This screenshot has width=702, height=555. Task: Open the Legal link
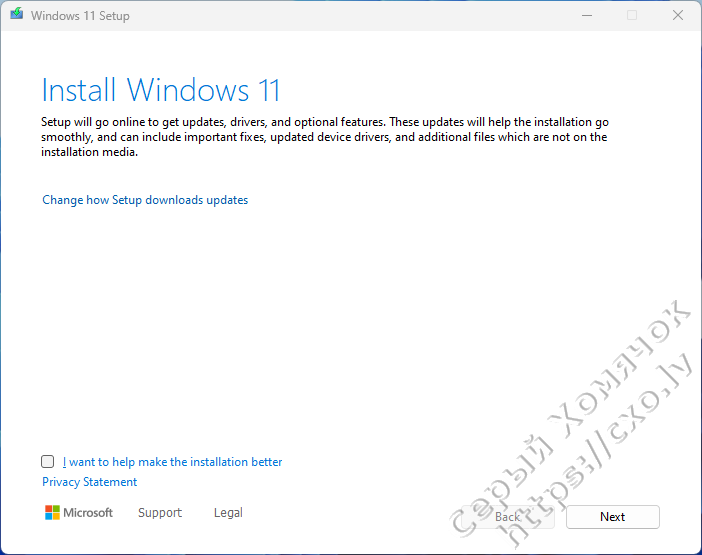point(228,513)
